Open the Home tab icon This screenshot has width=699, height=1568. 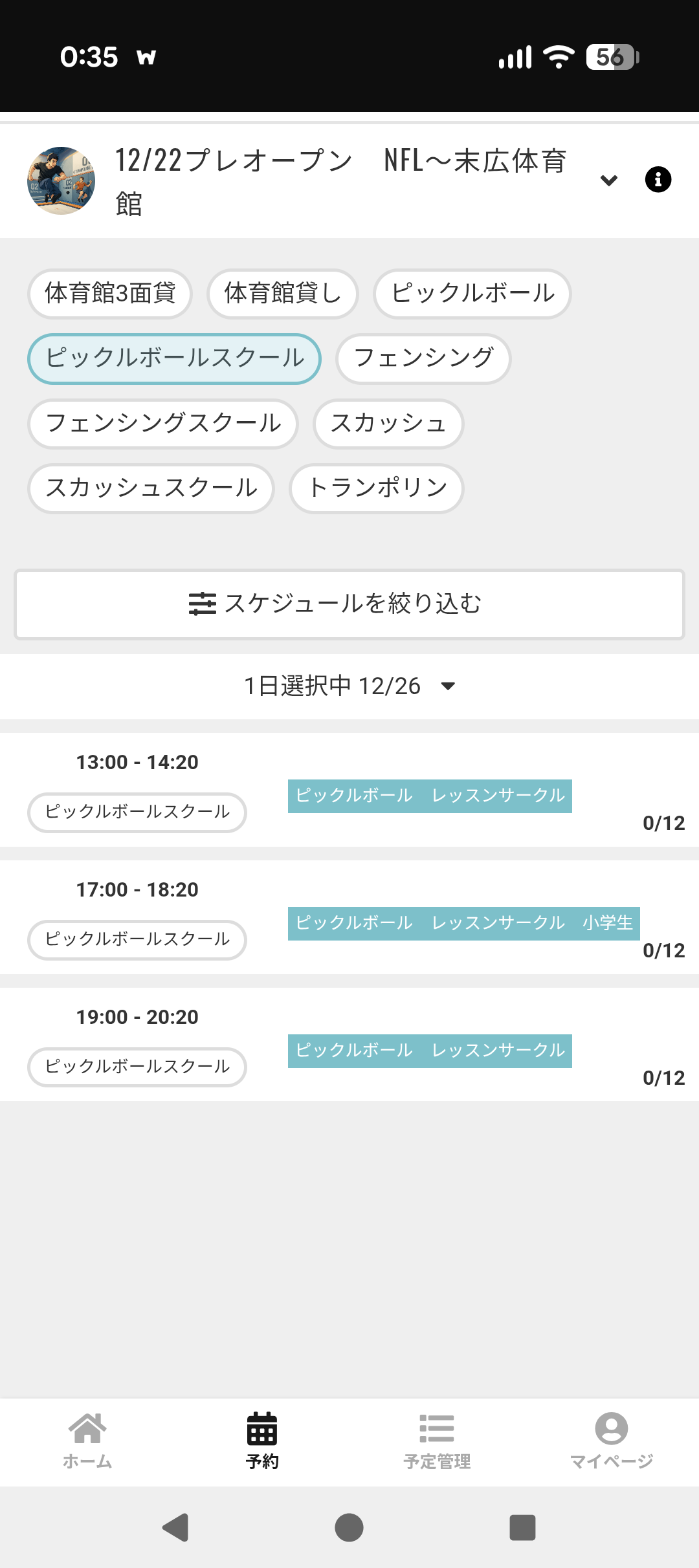coord(87,1428)
